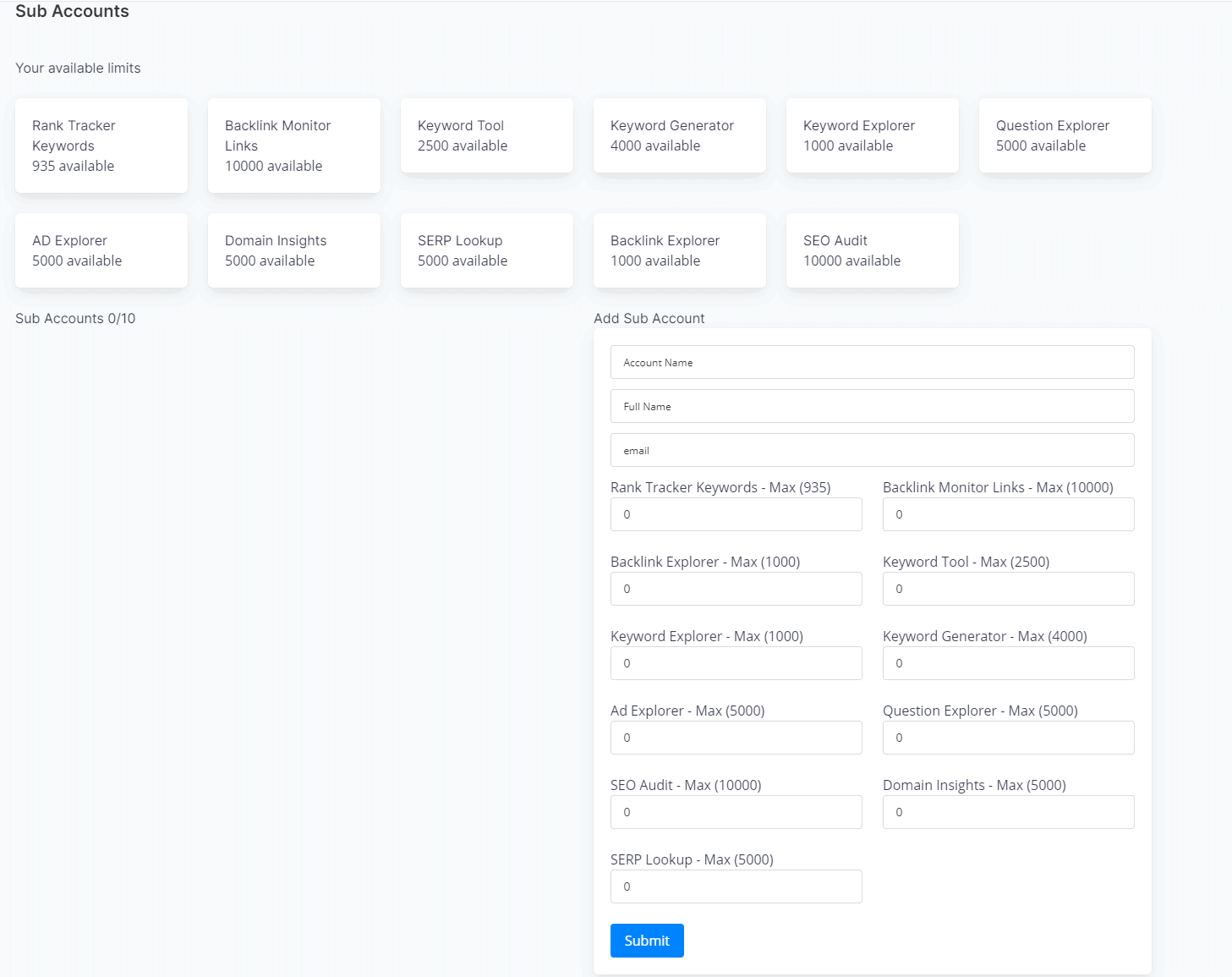Click the SERP Lookup 5000 available card
The width and height of the screenshot is (1232, 977).
pyautogui.click(x=487, y=250)
